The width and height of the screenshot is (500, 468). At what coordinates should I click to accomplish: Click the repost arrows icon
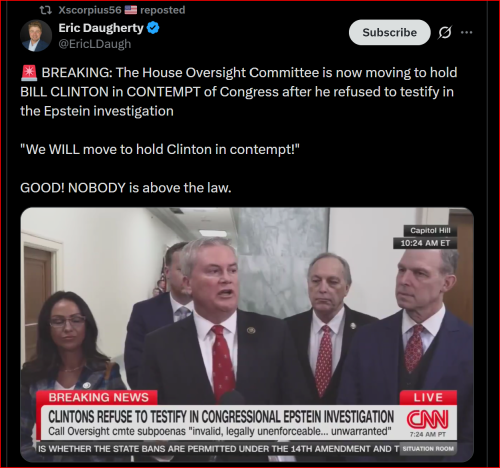(x=46, y=10)
